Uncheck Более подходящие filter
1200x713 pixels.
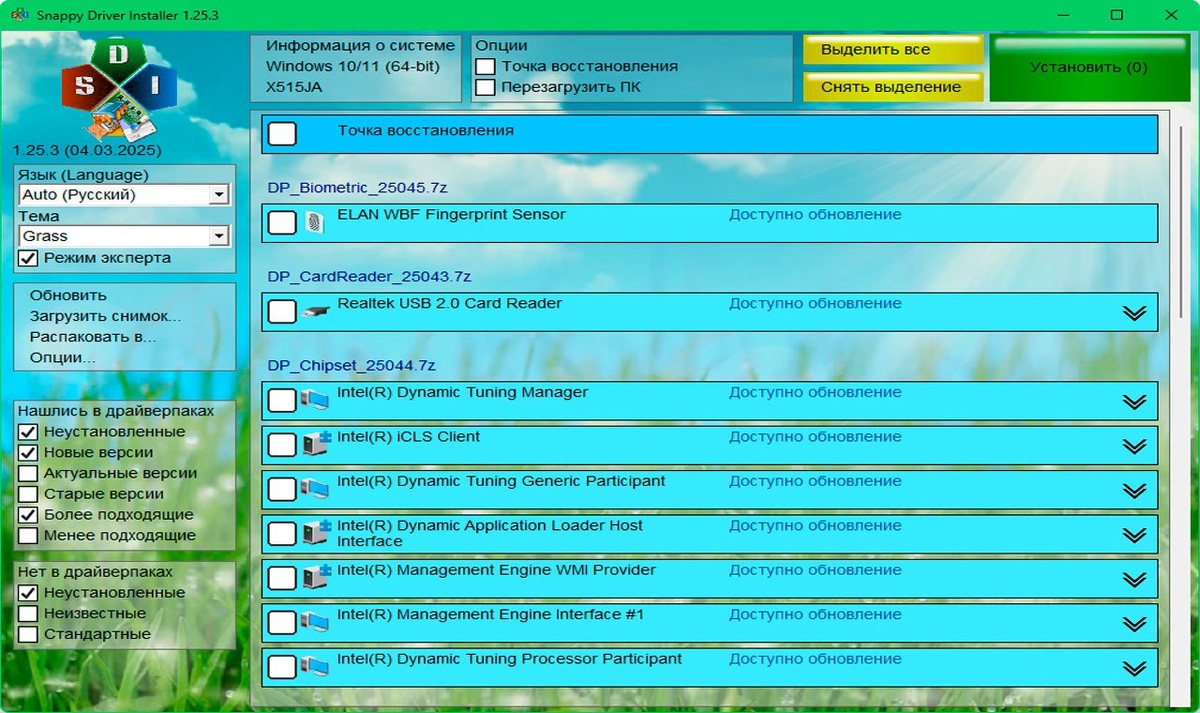pos(28,515)
